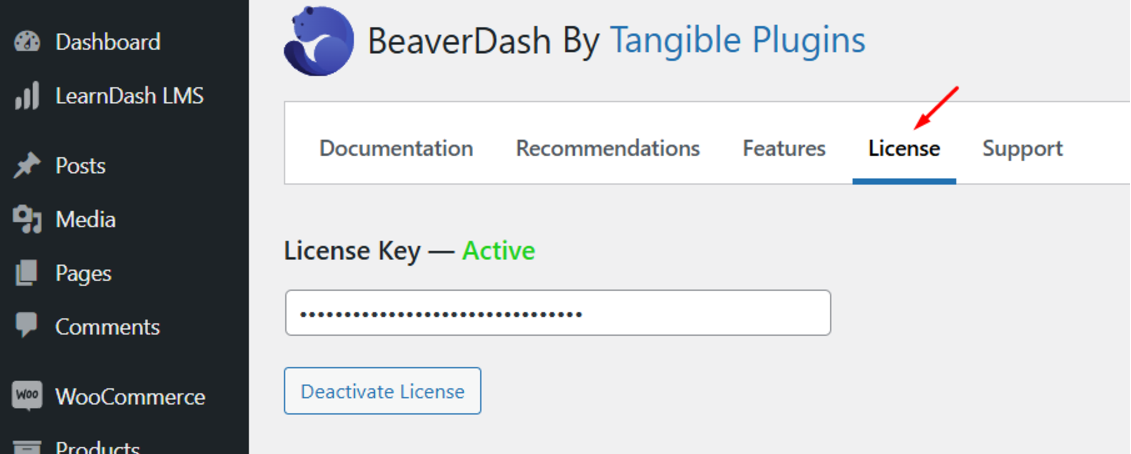Click the Comments speech bubble icon
This screenshot has height=454, width=1131.
(27, 326)
